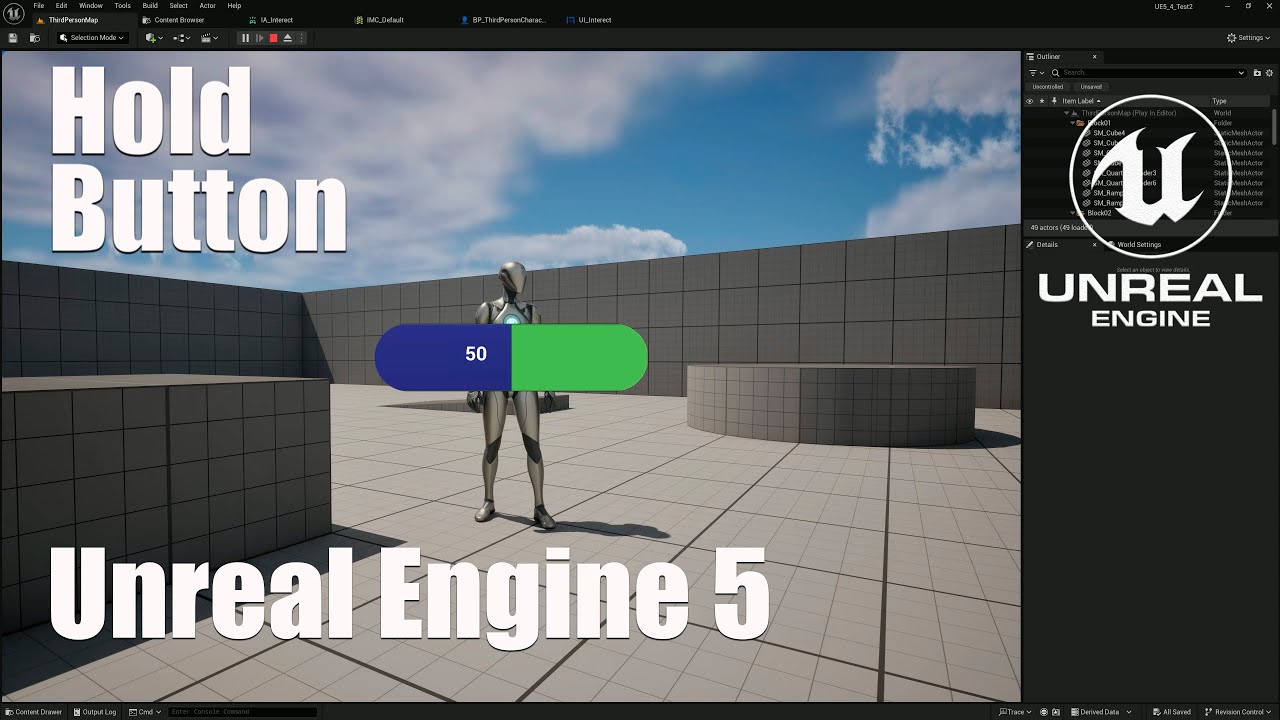Open the Output Log
This screenshot has height=720, width=1280.
tap(94, 712)
